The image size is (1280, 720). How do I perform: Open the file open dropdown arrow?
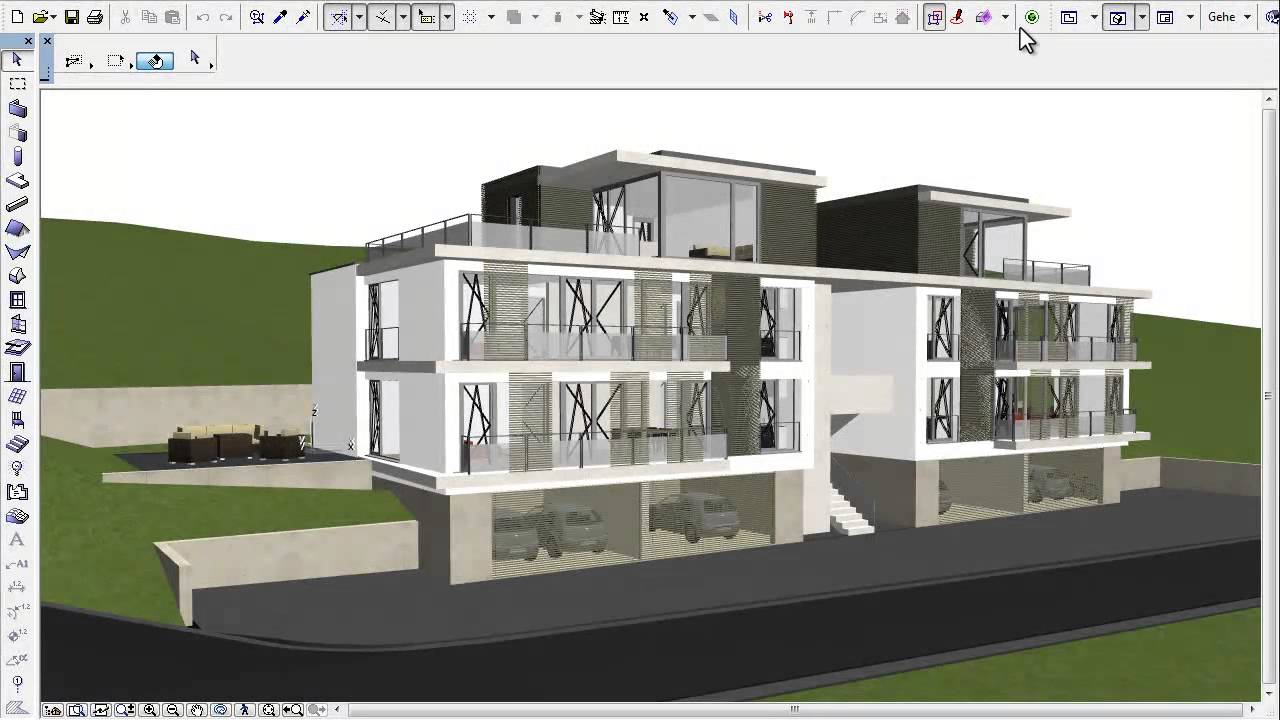pos(53,16)
